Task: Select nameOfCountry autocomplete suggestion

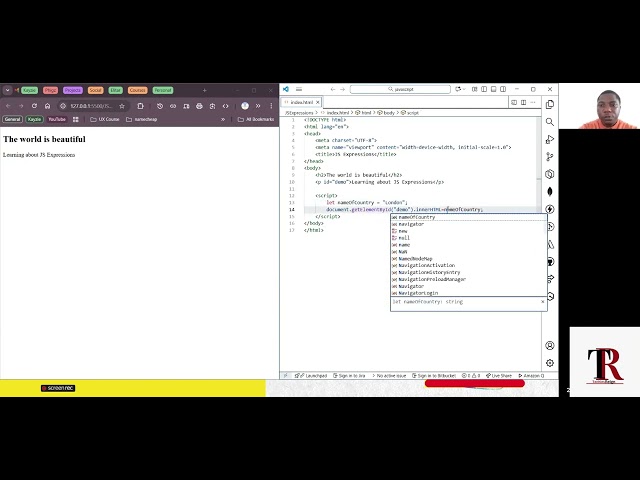Action: [469, 217]
